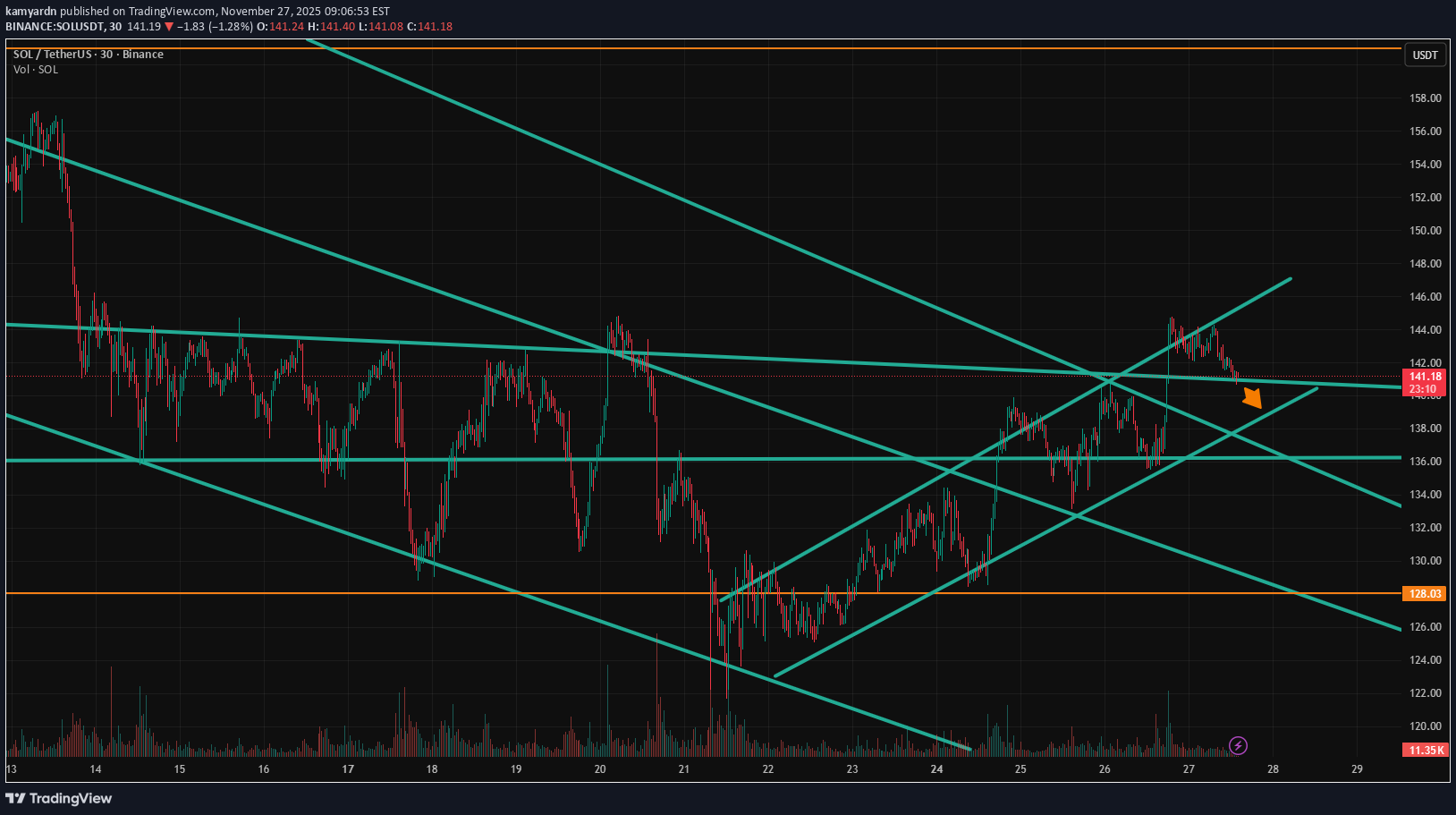1456x815 pixels.
Task: Click 150.00 on the price scale
Action: click(x=1425, y=231)
